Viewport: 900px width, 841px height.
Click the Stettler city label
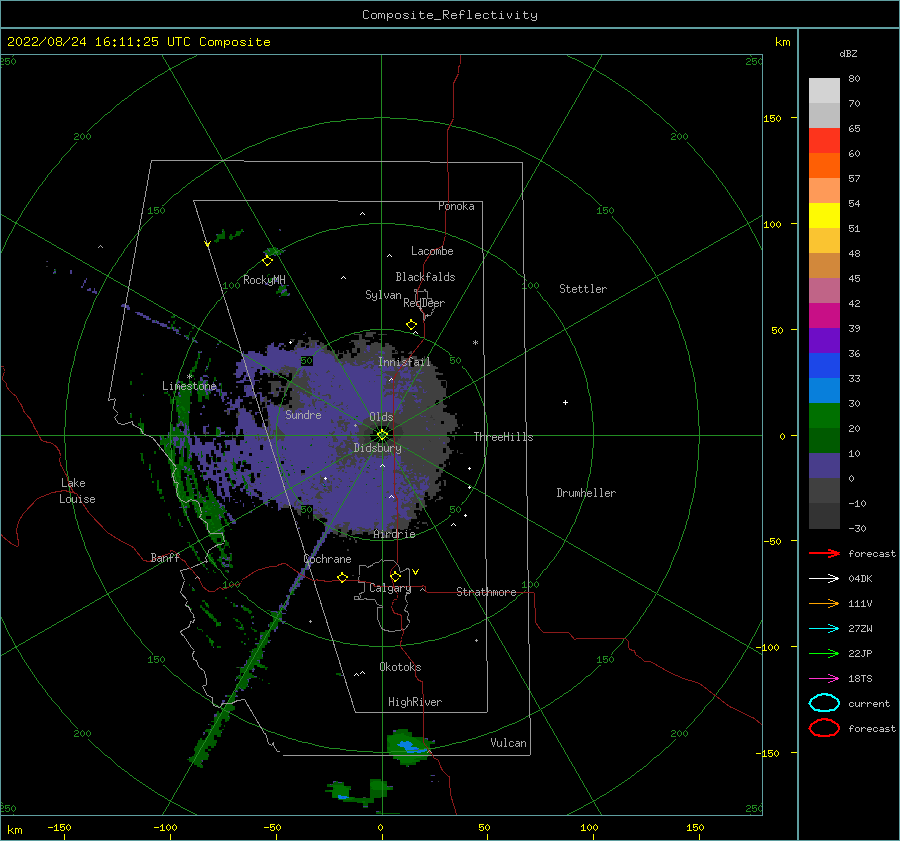coord(583,289)
